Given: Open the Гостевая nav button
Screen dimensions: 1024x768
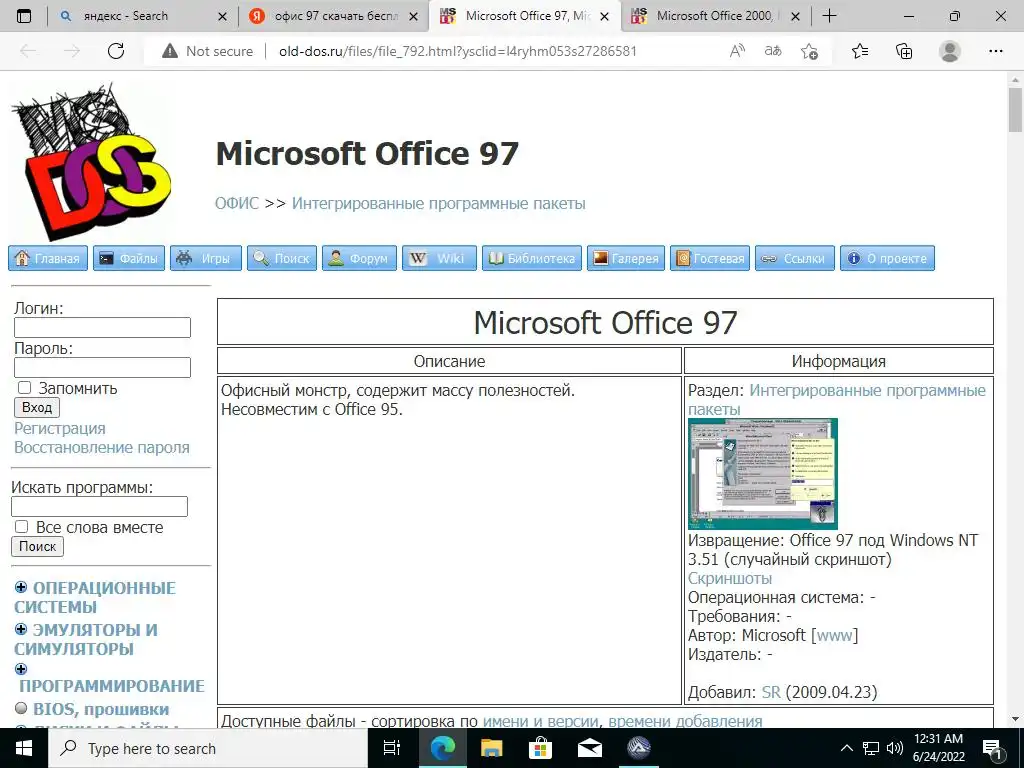Looking at the screenshot, I should point(710,258).
